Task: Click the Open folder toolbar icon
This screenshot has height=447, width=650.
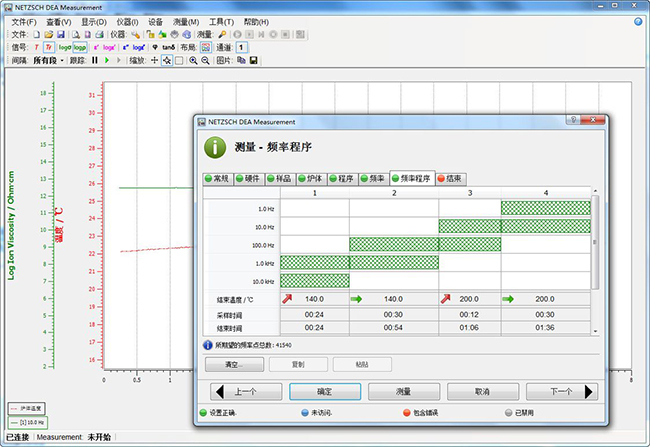Action: [48, 34]
